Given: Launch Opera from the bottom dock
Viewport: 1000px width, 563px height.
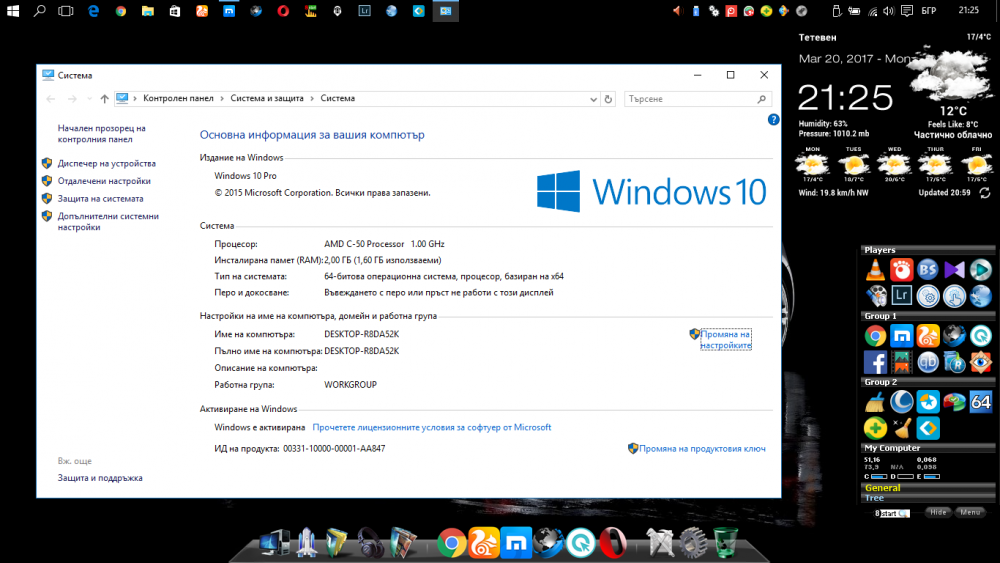Looking at the screenshot, I should click(613, 543).
